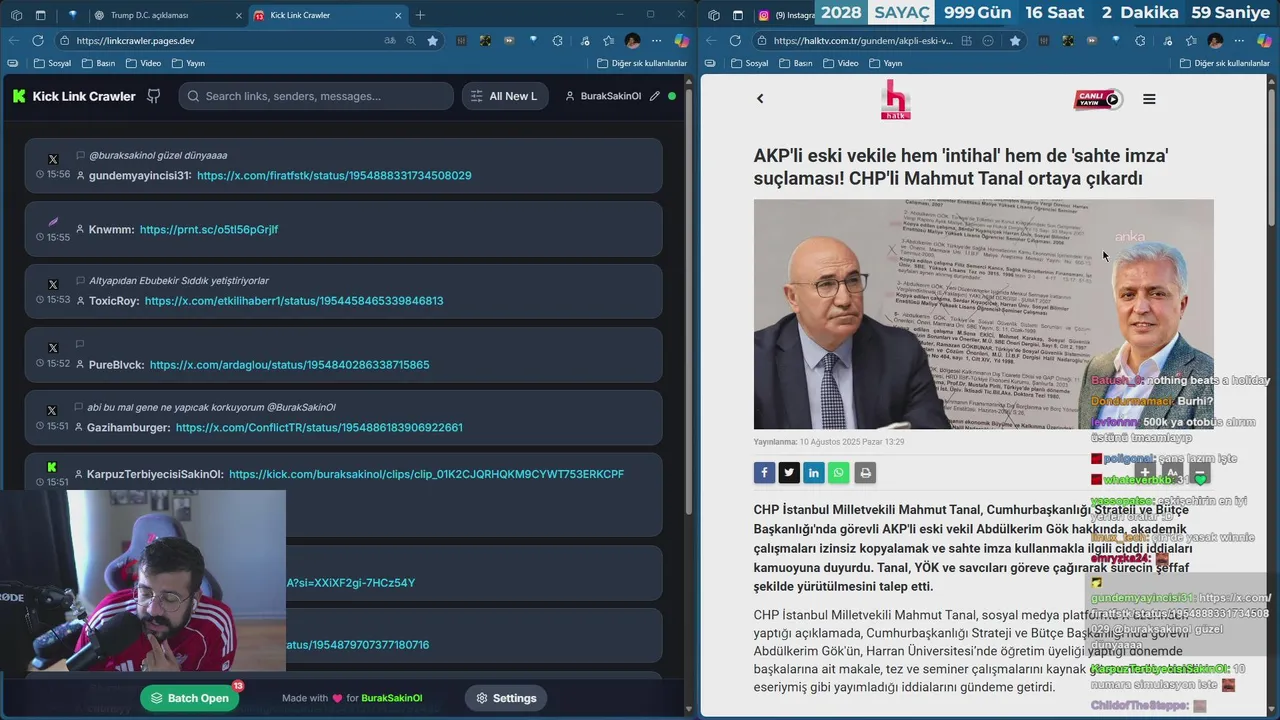Open BurakSakinOl link in footer credit
The height and width of the screenshot is (720, 1280).
[392, 698]
